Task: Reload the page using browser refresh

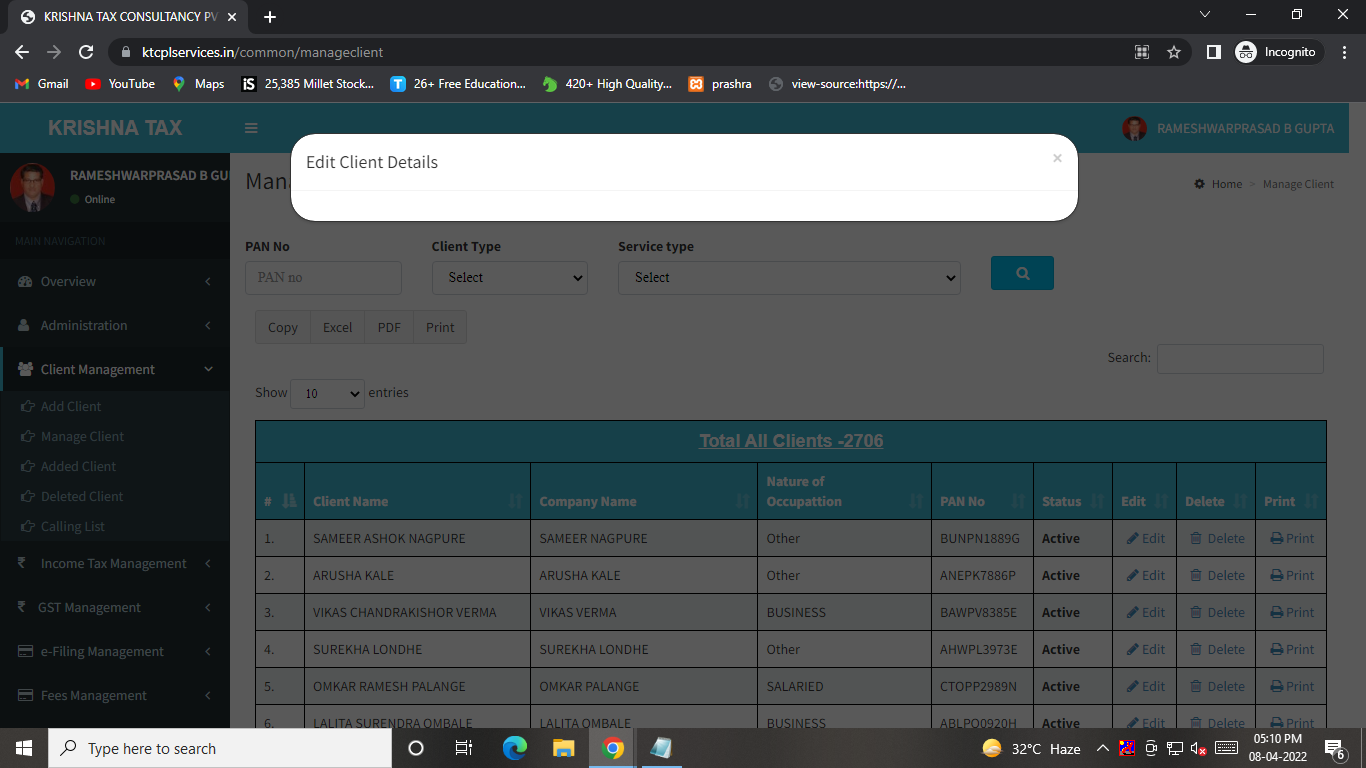Action: coord(86,52)
